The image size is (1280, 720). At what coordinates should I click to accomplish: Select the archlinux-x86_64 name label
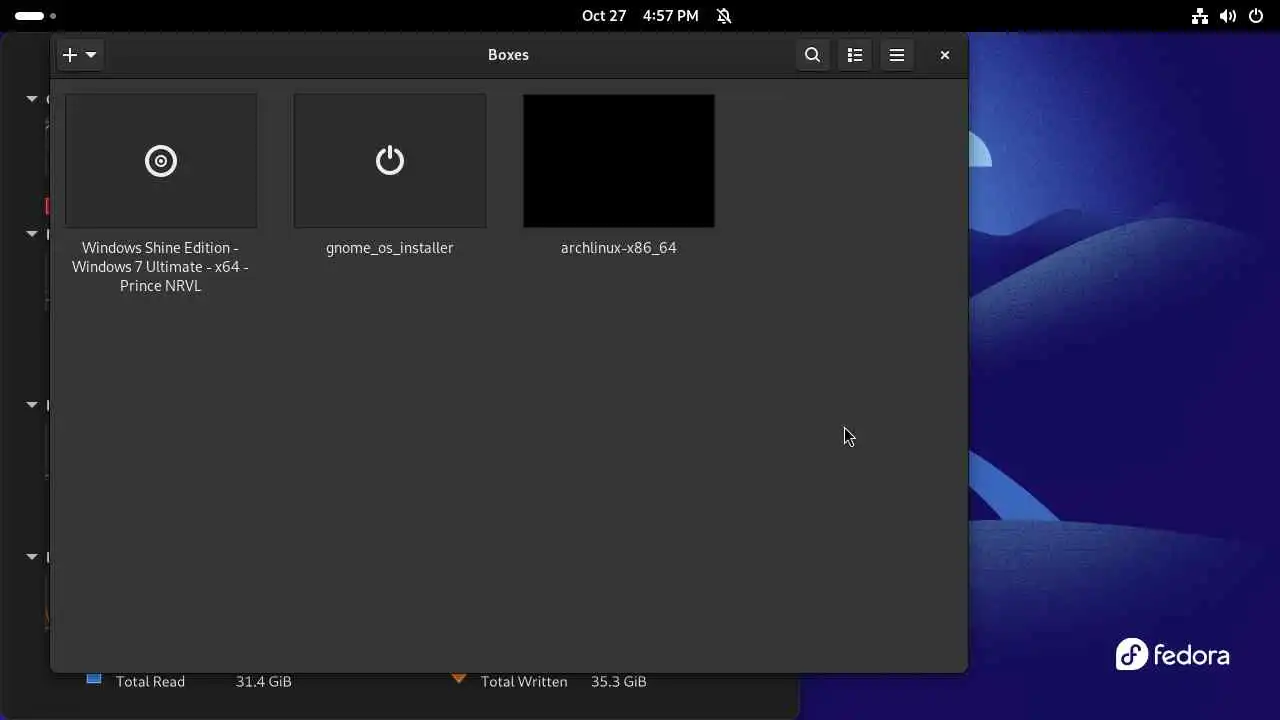619,248
